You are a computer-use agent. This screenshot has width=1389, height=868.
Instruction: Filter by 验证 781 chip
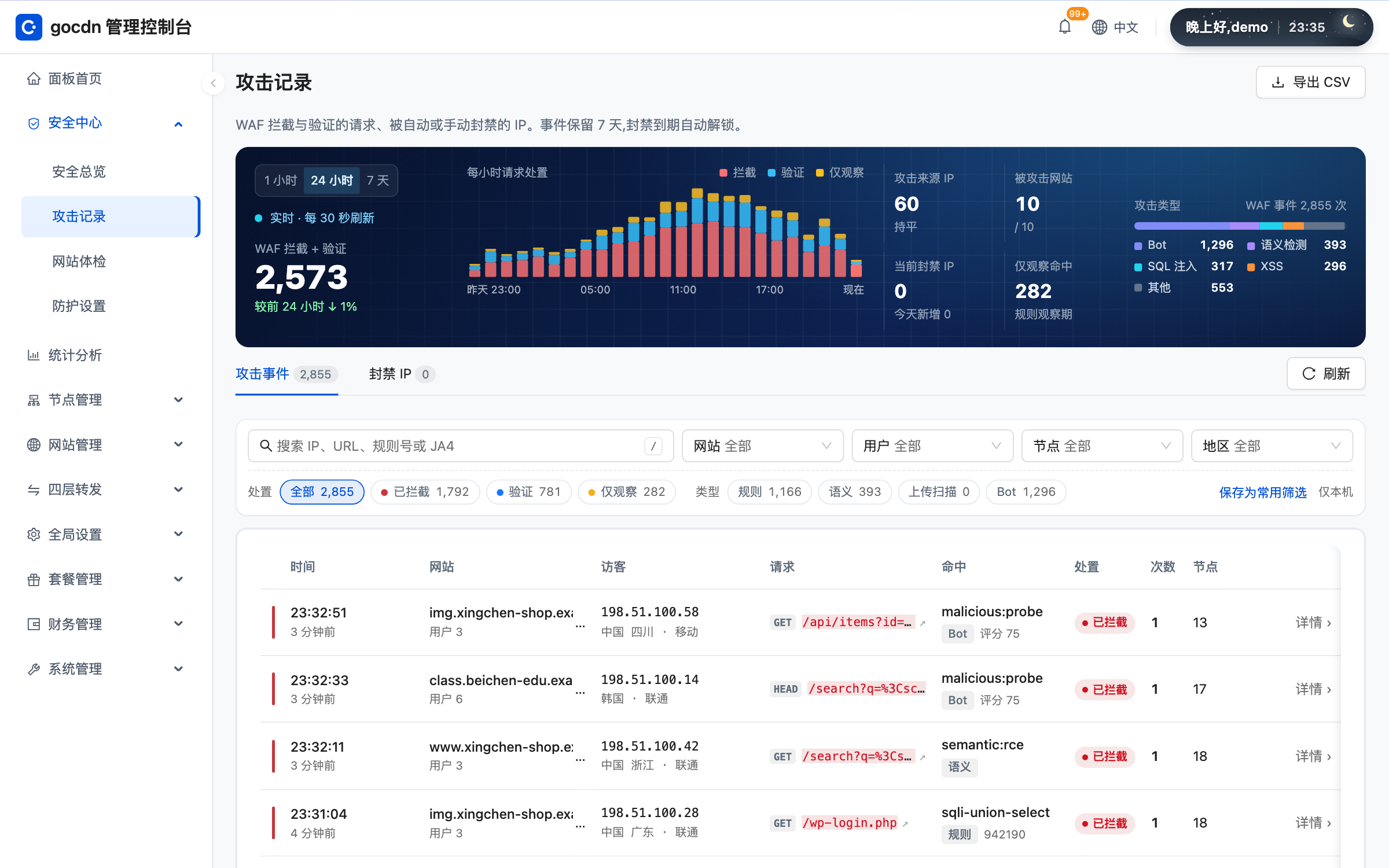click(529, 492)
